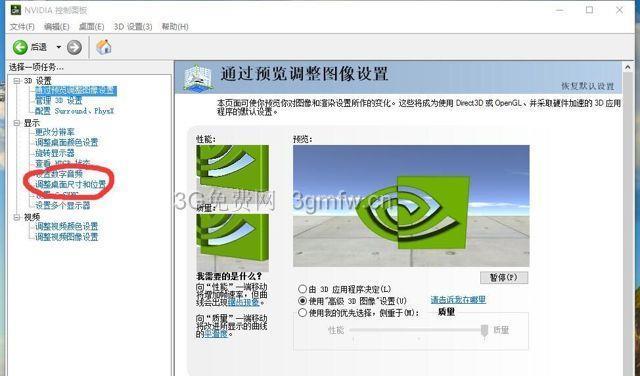The image size is (640, 376).
Task: Minimize the NVIDIA control panel window
Action: click(x=559, y=10)
